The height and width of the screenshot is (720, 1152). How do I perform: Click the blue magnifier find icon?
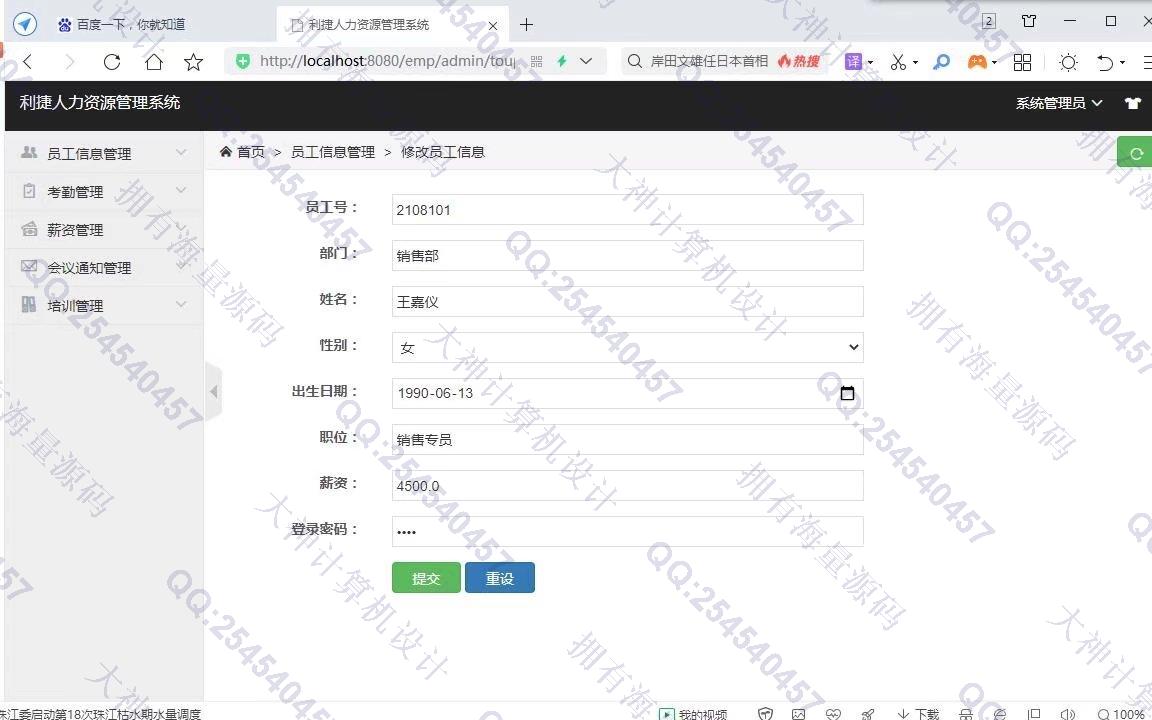tap(941, 62)
